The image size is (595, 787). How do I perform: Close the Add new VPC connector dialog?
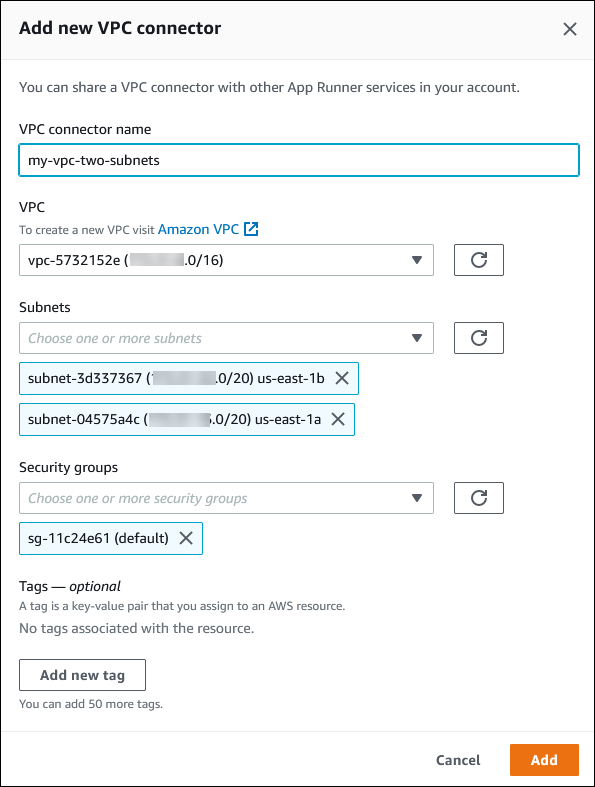(569, 29)
